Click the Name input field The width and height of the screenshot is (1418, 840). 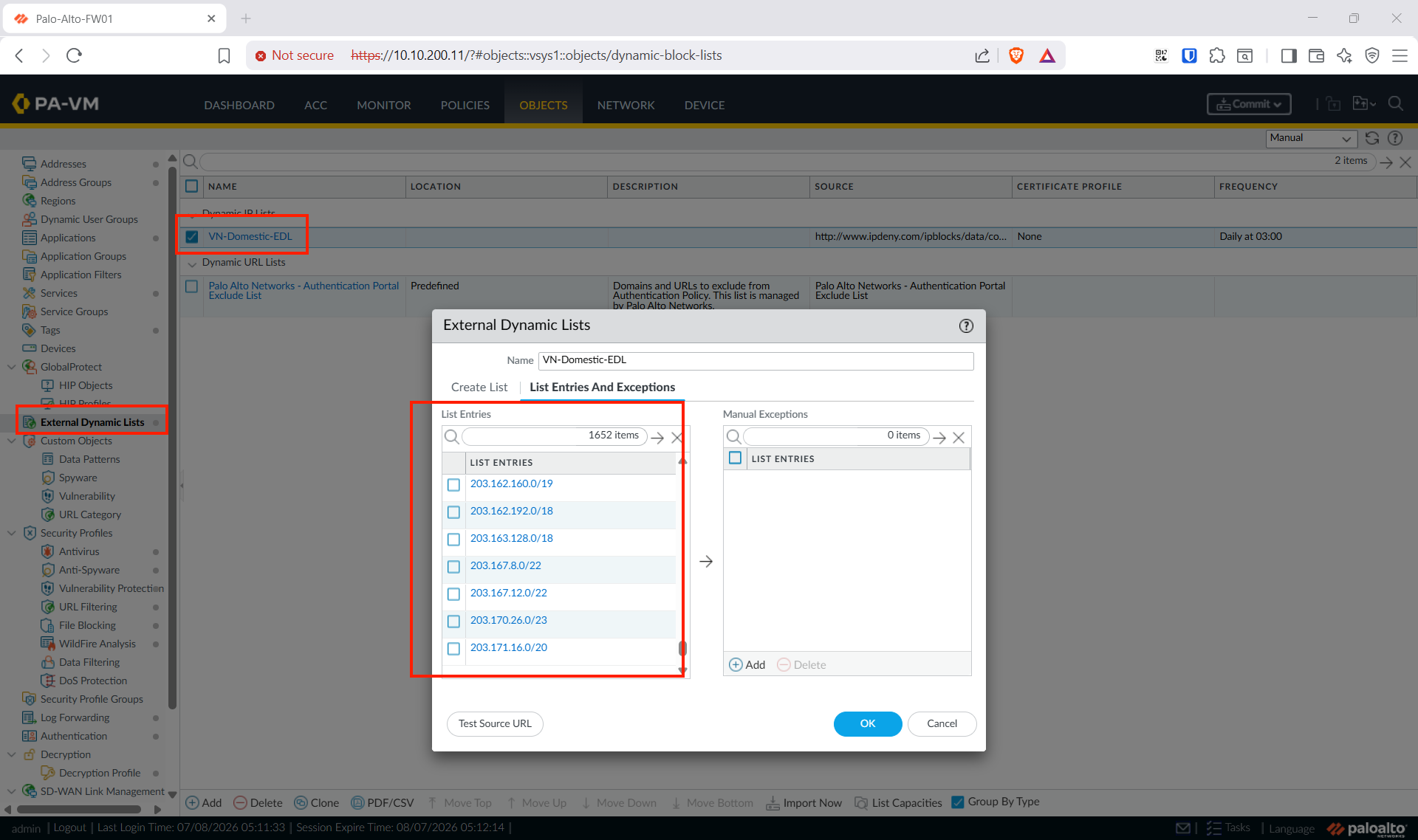(x=756, y=360)
